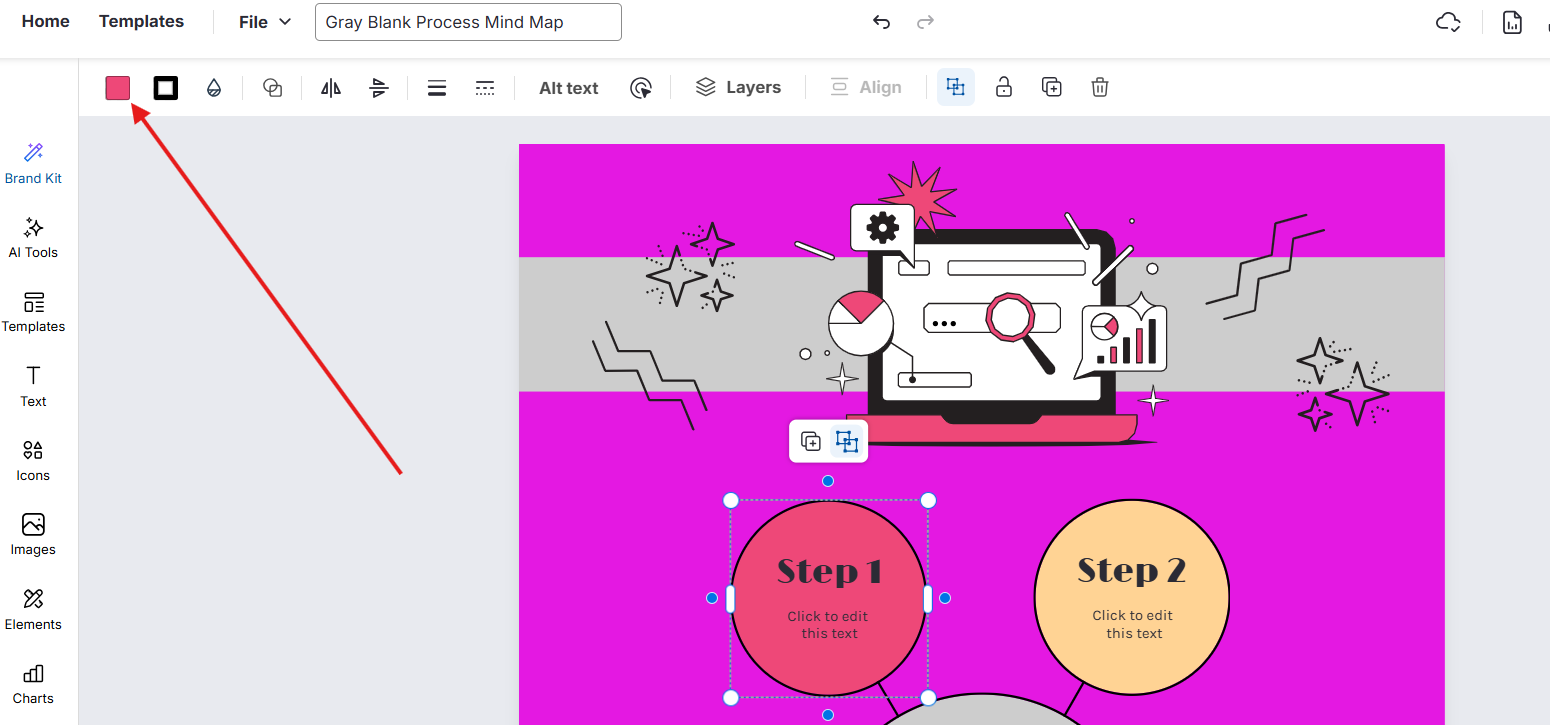Screen dimensions: 1550x725
Task: Click the flip horizontal icon
Action: point(331,88)
